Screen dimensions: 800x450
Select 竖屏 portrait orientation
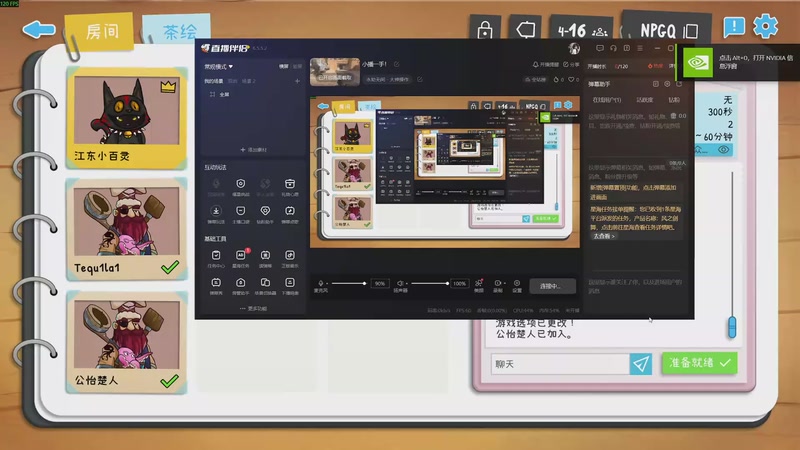[297, 66]
